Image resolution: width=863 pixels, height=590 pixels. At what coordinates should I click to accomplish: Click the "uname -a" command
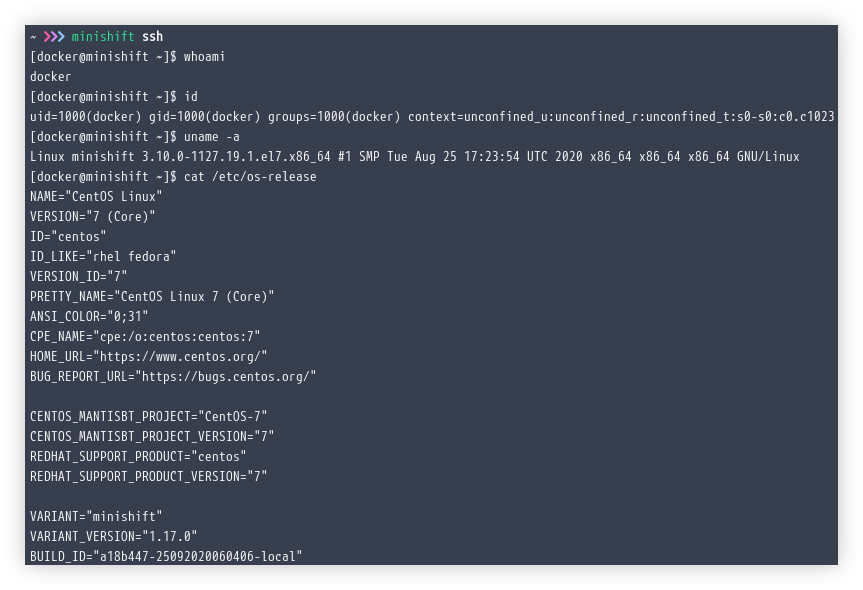[x=211, y=137]
